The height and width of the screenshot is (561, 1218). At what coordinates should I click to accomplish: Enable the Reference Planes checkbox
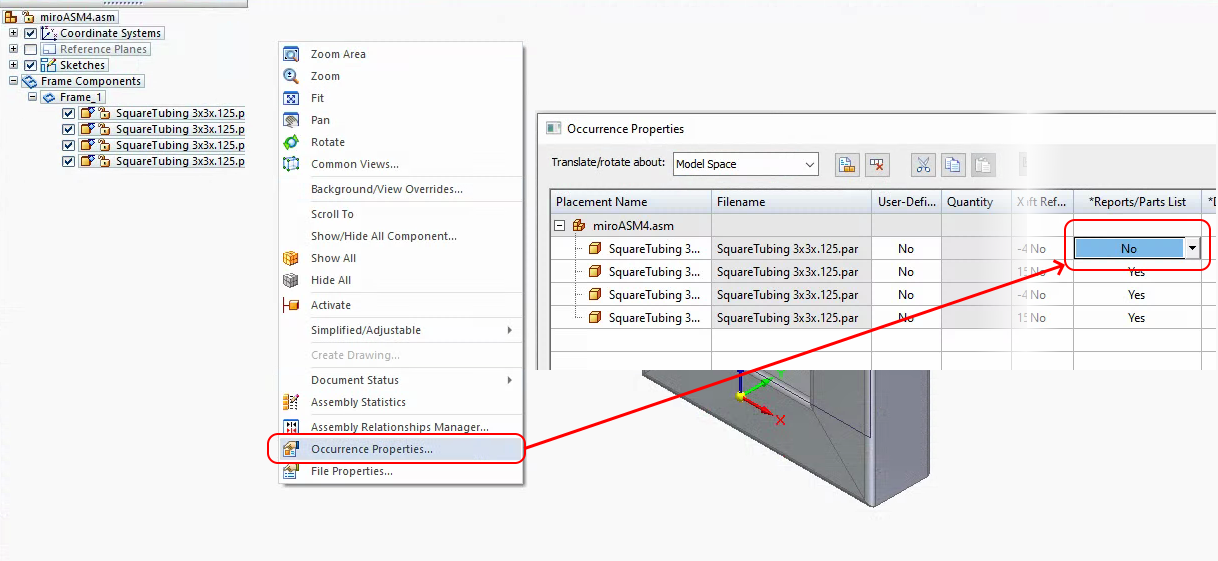pyautogui.click(x=30, y=49)
